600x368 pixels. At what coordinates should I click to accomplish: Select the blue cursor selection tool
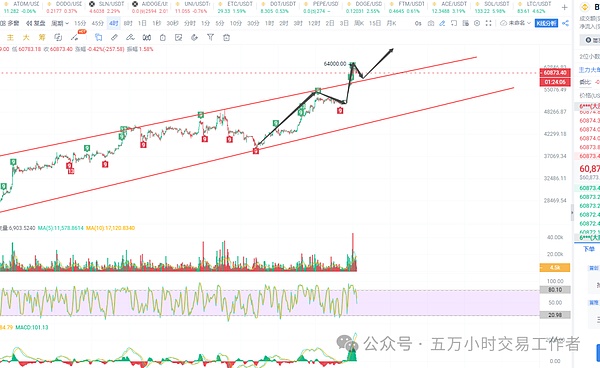[x=98, y=37]
